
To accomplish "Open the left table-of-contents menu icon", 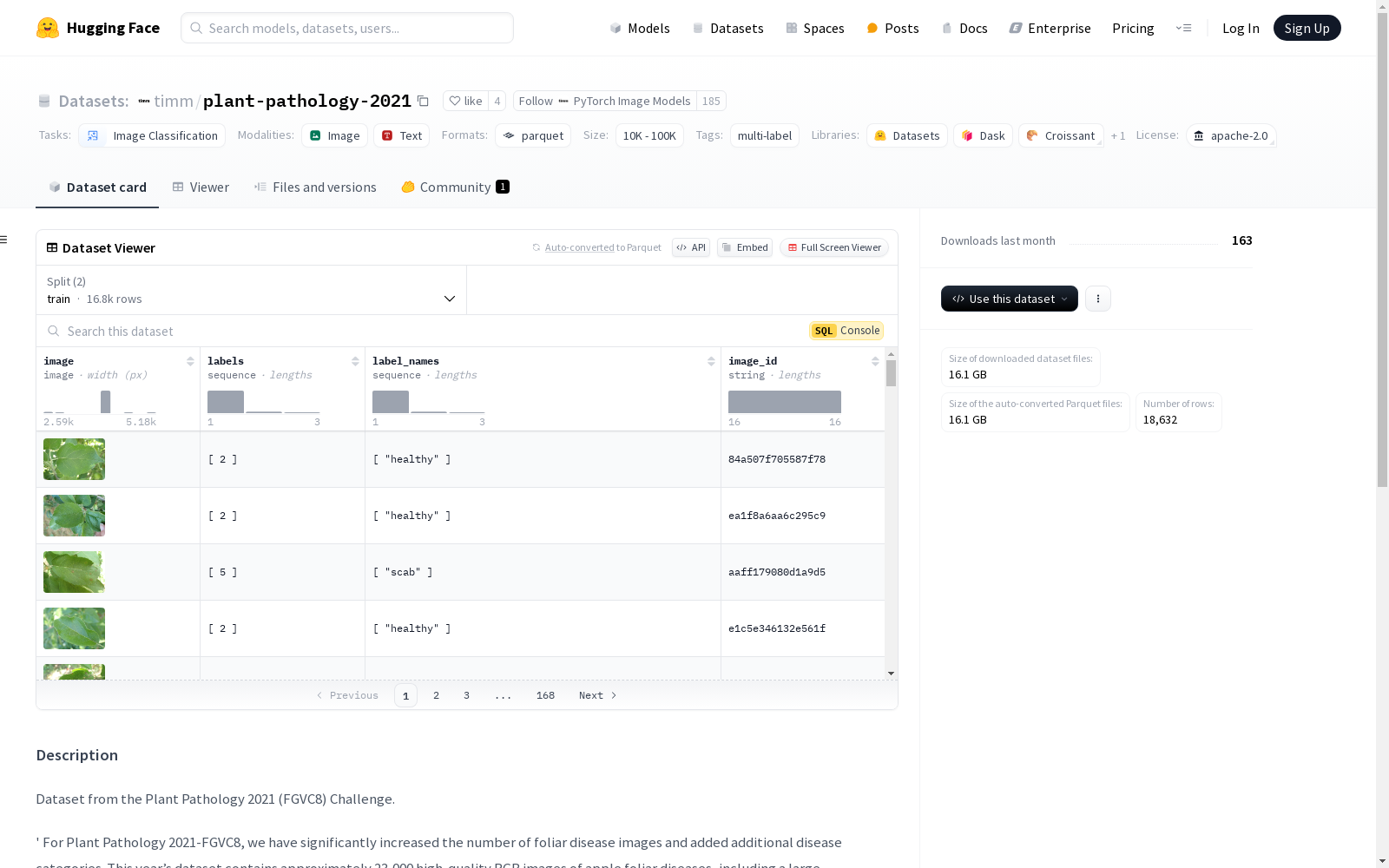I will click(x=4, y=240).
